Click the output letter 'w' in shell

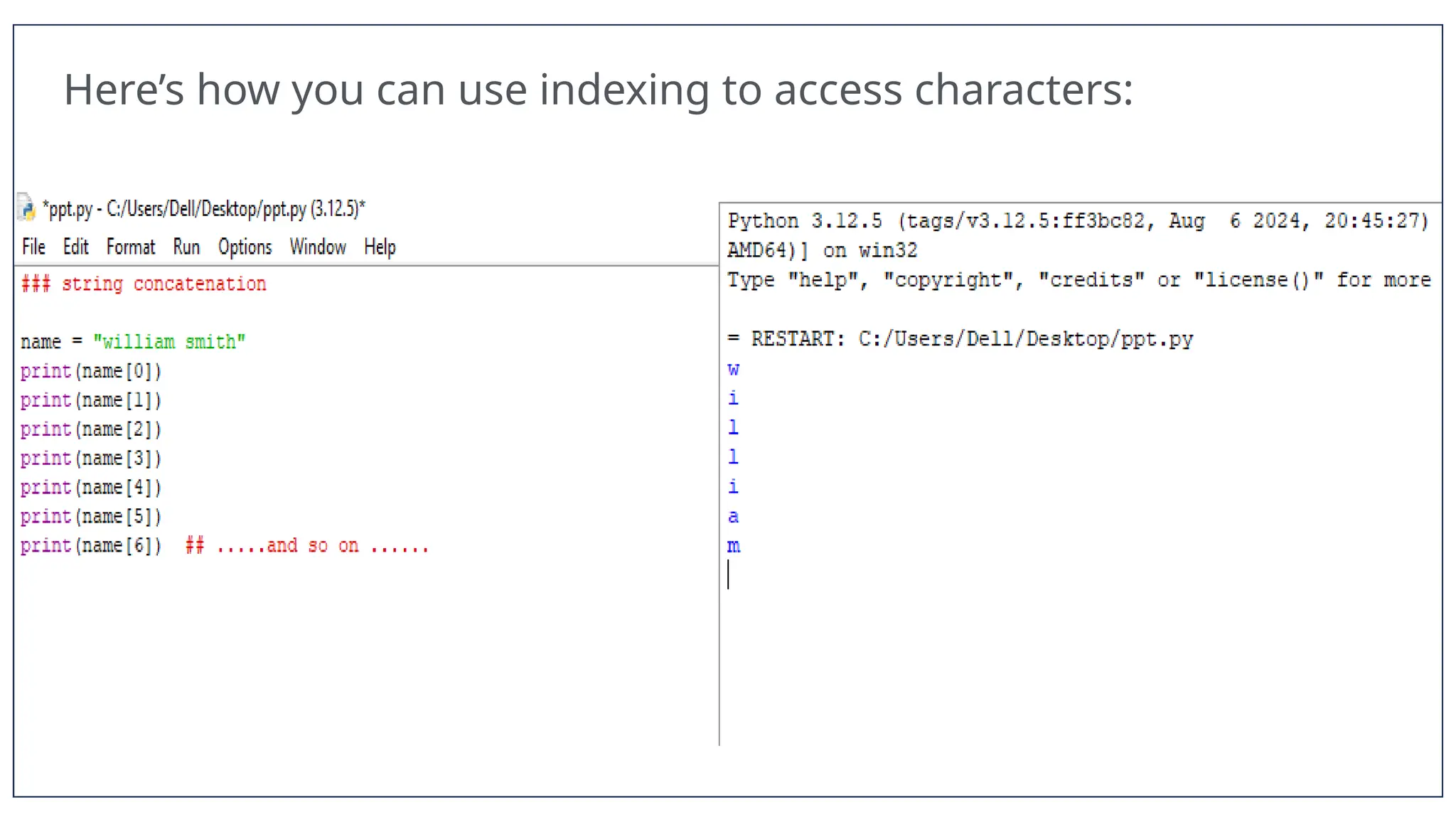734,370
